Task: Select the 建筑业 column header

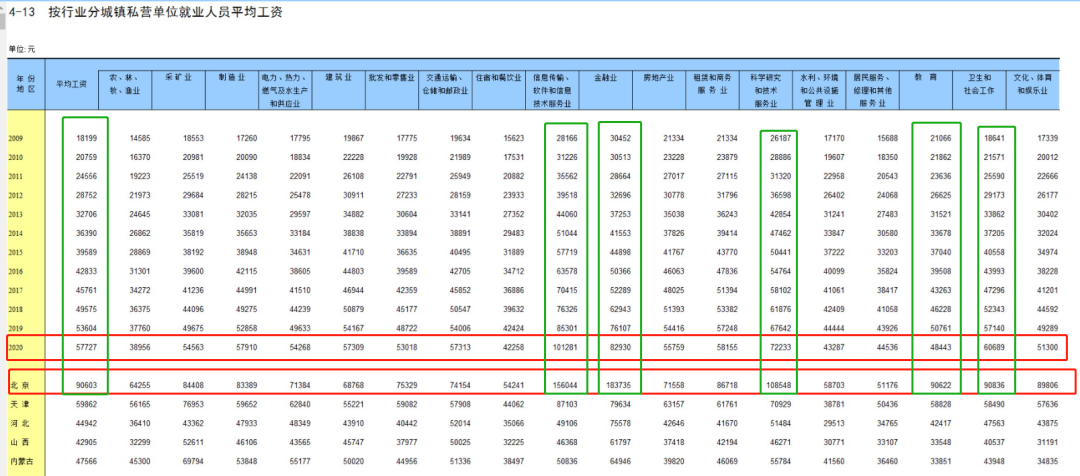Action: [339, 79]
